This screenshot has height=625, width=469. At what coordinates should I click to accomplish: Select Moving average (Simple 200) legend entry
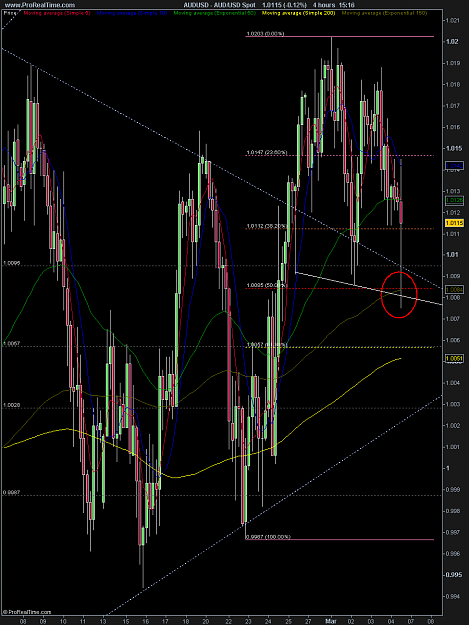click(x=298, y=13)
